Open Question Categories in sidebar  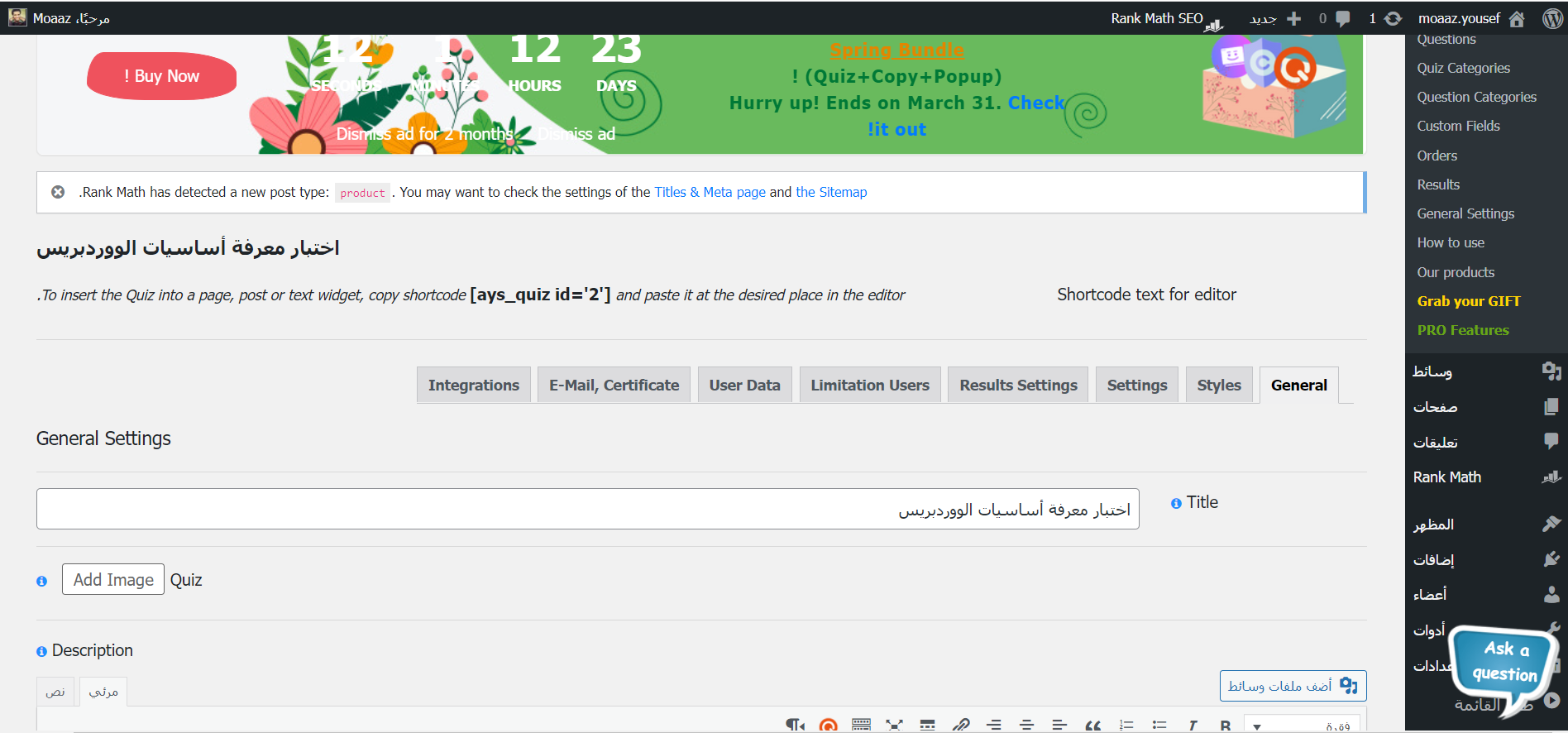coord(1477,97)
